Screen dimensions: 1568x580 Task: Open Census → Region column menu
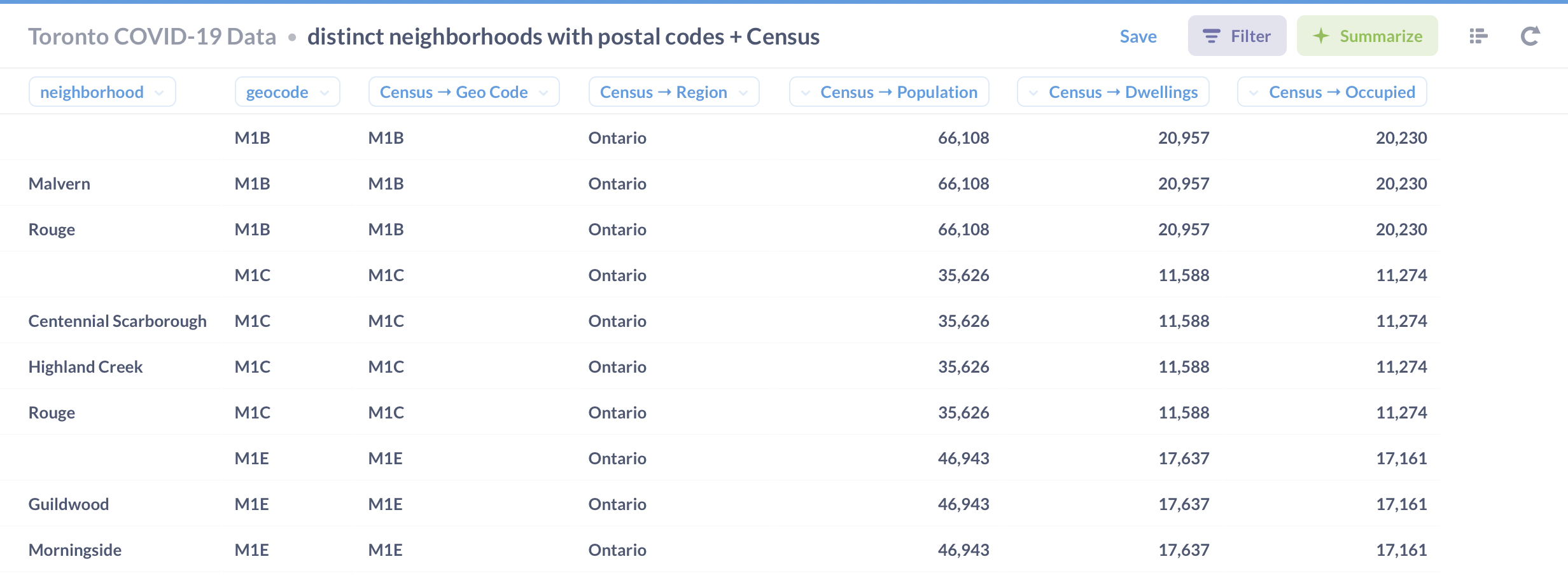pos(674,92)
